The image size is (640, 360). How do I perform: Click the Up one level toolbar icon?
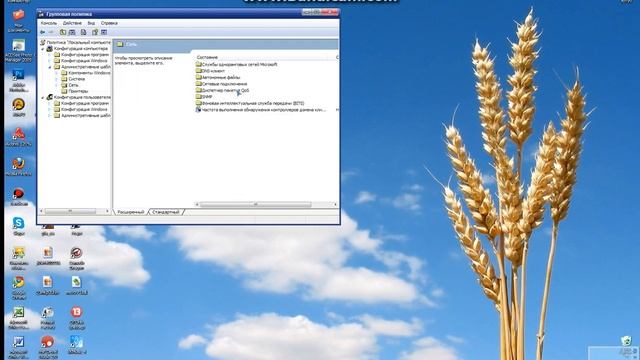point(63,32)
